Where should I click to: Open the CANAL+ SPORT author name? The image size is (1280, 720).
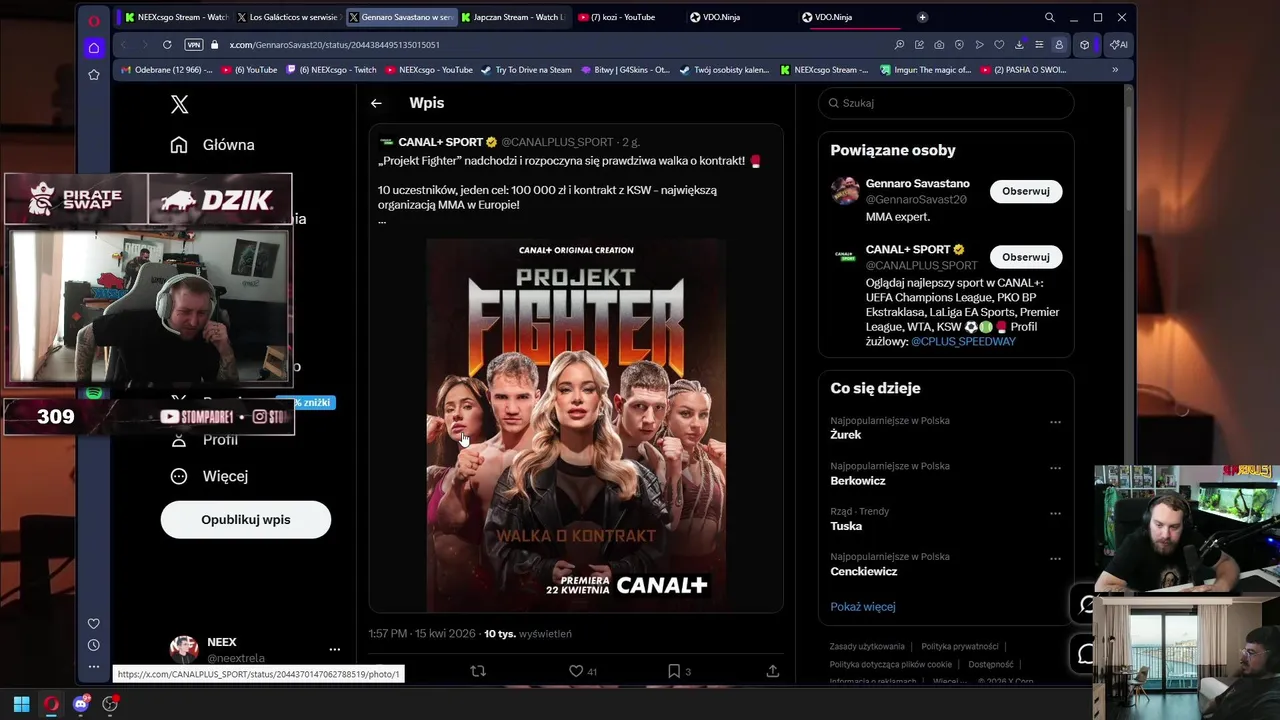pyautogui.click(x=441, y=142)
